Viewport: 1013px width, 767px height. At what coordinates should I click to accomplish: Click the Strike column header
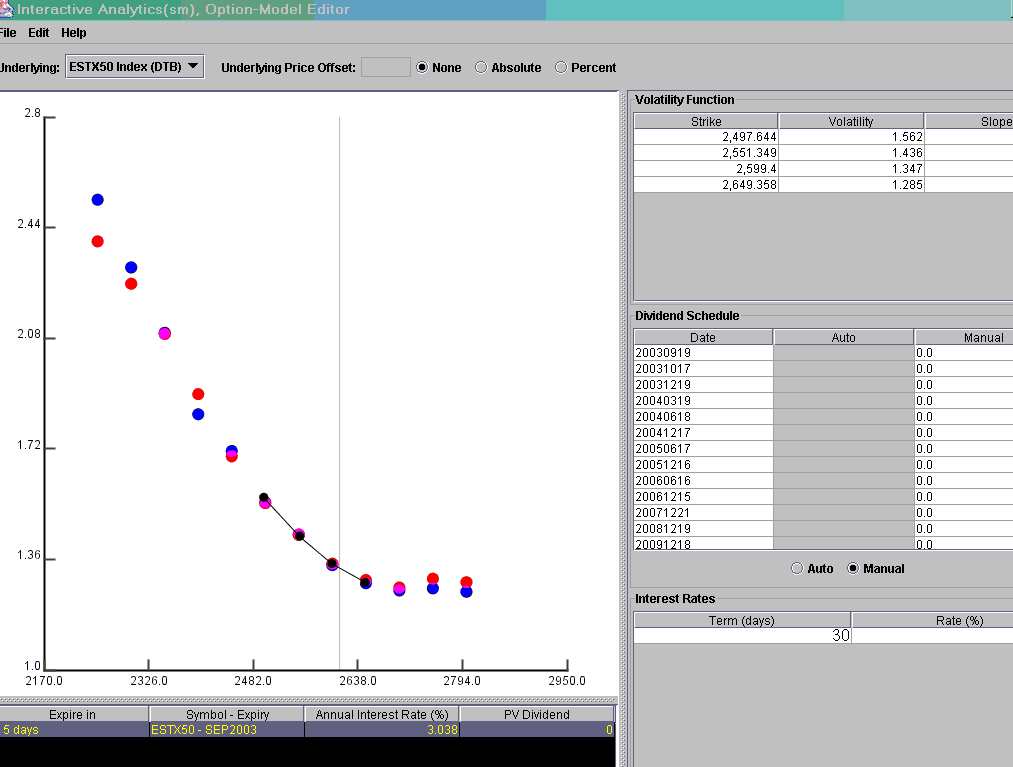click(x=706, y=121)
